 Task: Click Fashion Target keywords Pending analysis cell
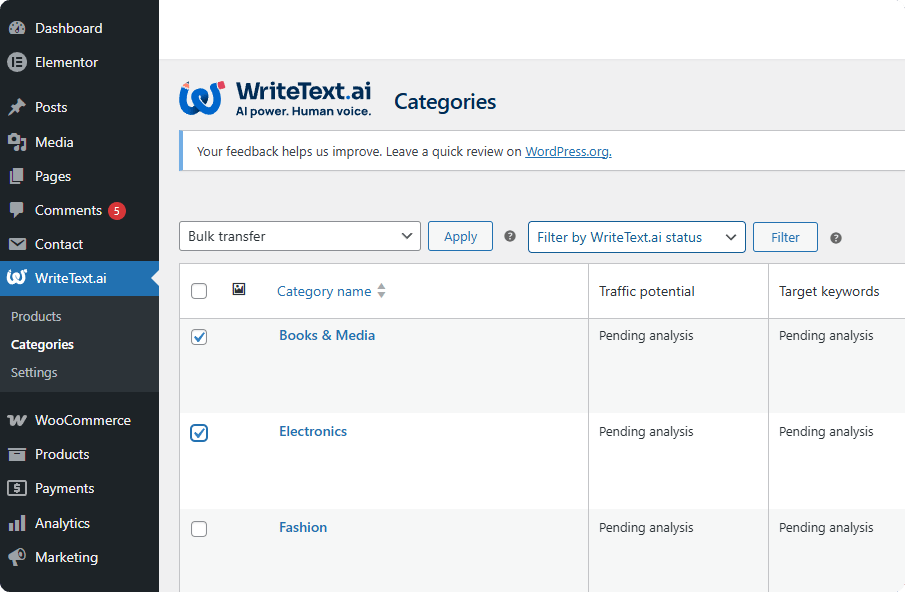click(826, 527)
